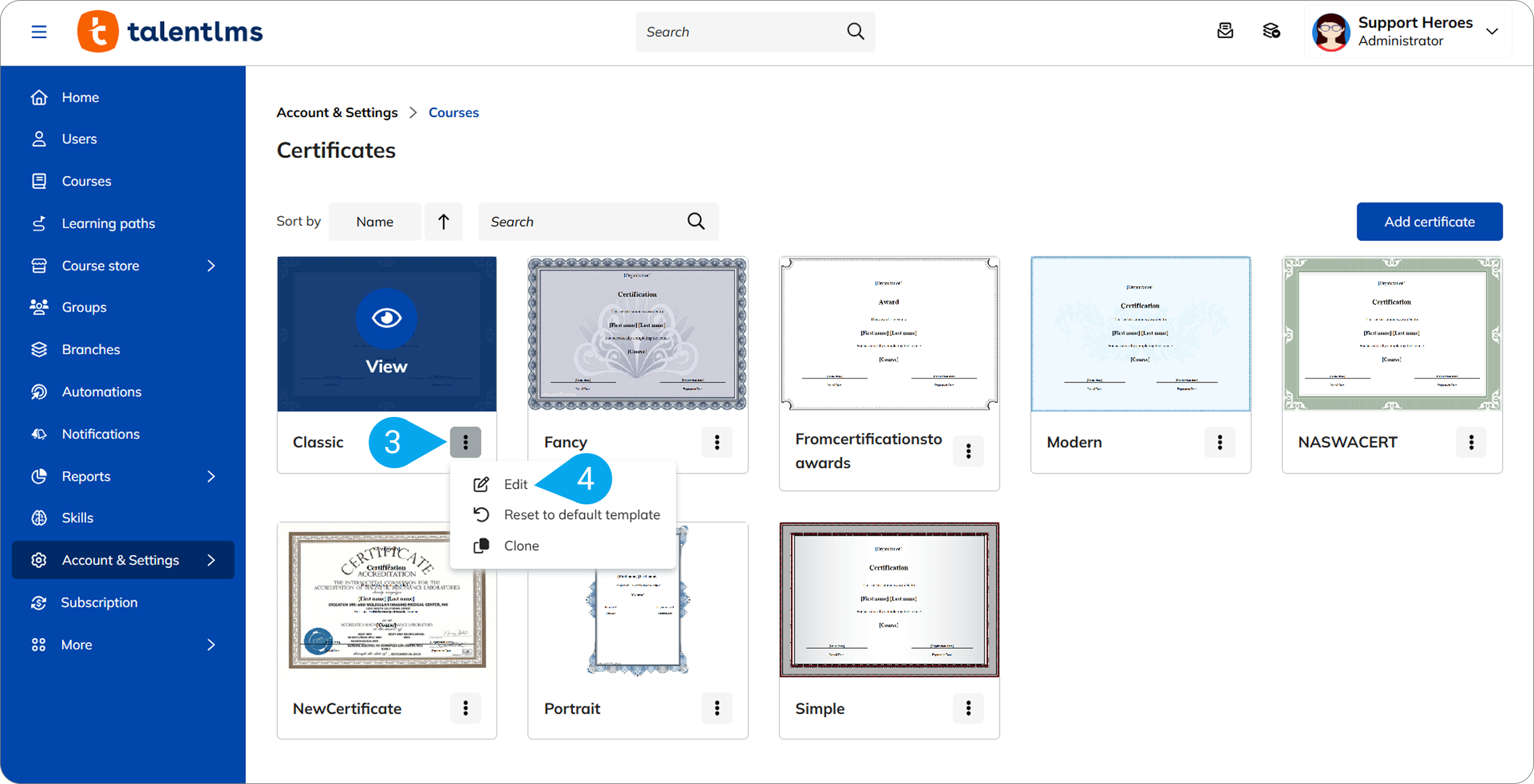
Task: Click certificates search magnifier icon
Action: [696, 221]
